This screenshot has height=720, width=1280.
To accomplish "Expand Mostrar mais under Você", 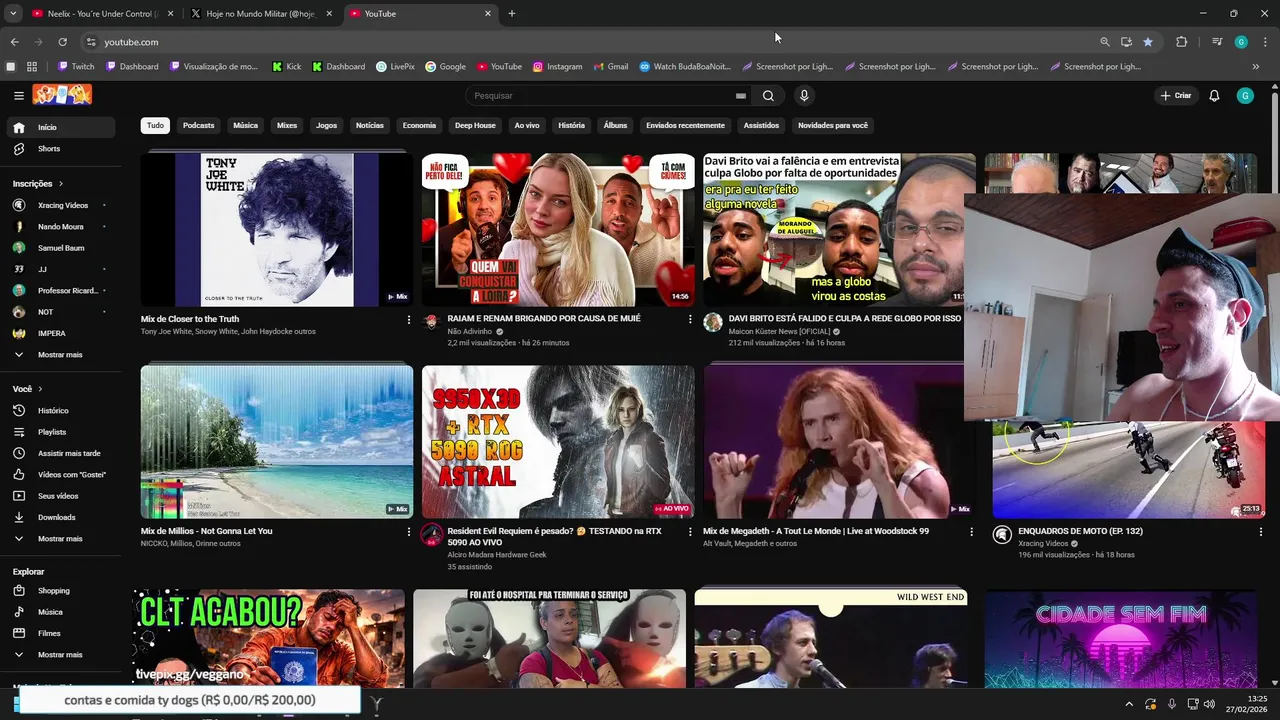I will (63, 539).
